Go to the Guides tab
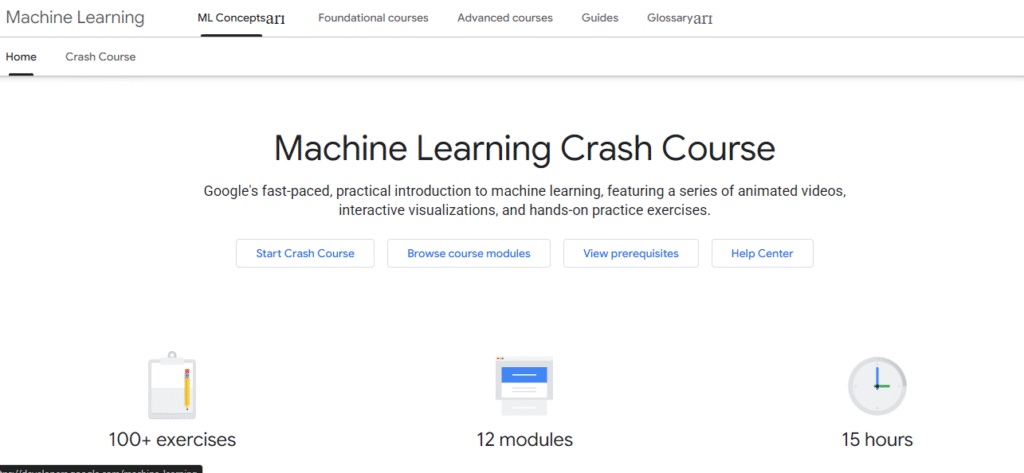This screenshot has width=1024, height=473. coord(600,18)
